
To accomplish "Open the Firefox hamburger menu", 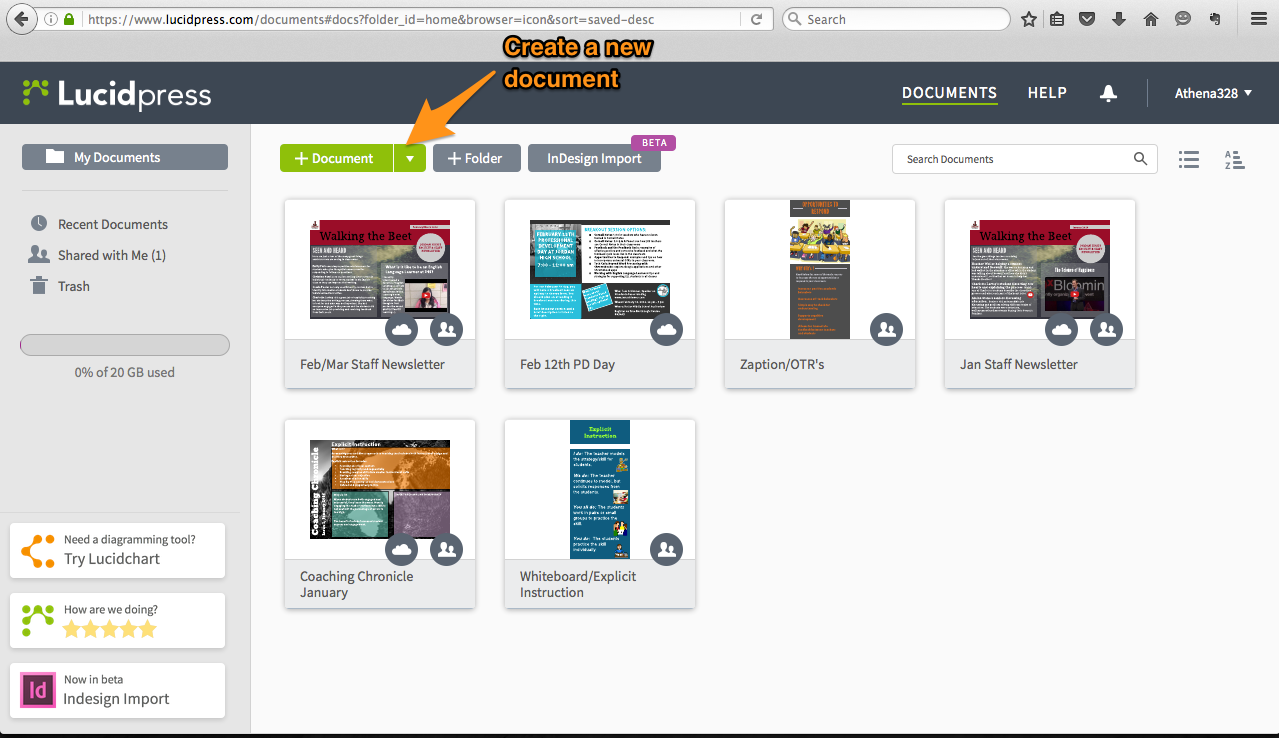I will point(1258,19).
